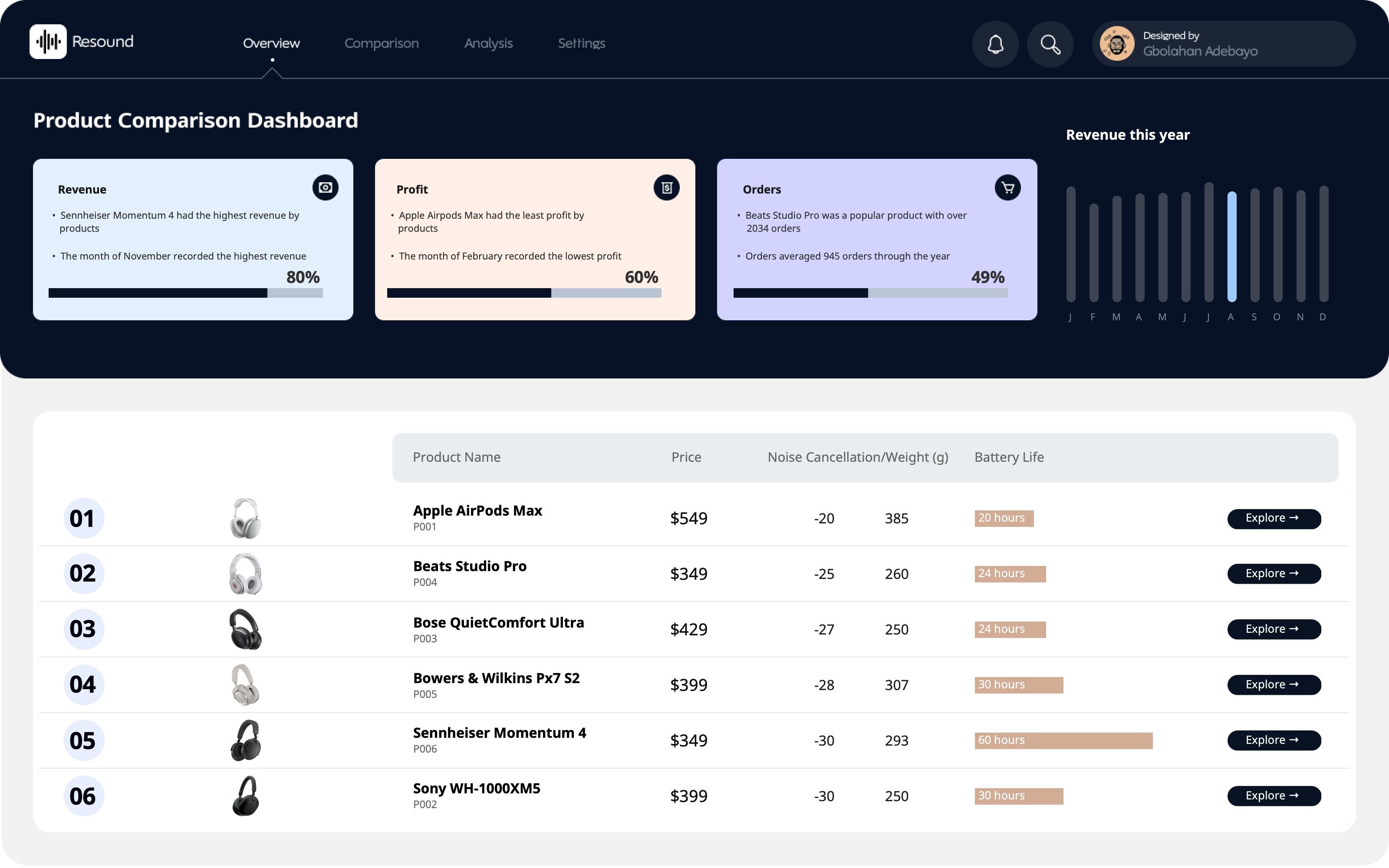The height and width of the screenshot is (868, 1389).
Task: Click the Profit card receipt icon
Action: [x=666, y=188]
